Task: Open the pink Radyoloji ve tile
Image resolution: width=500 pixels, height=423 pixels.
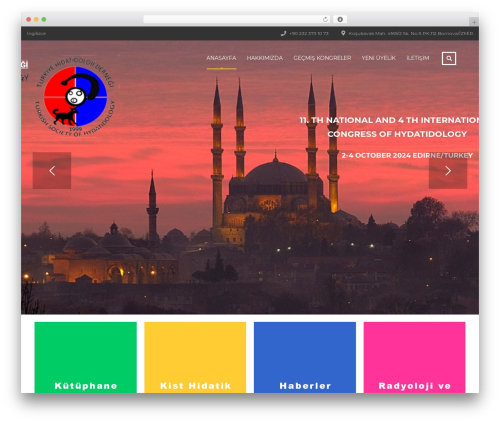Action: pyautogui.click(x=414, y=357)
